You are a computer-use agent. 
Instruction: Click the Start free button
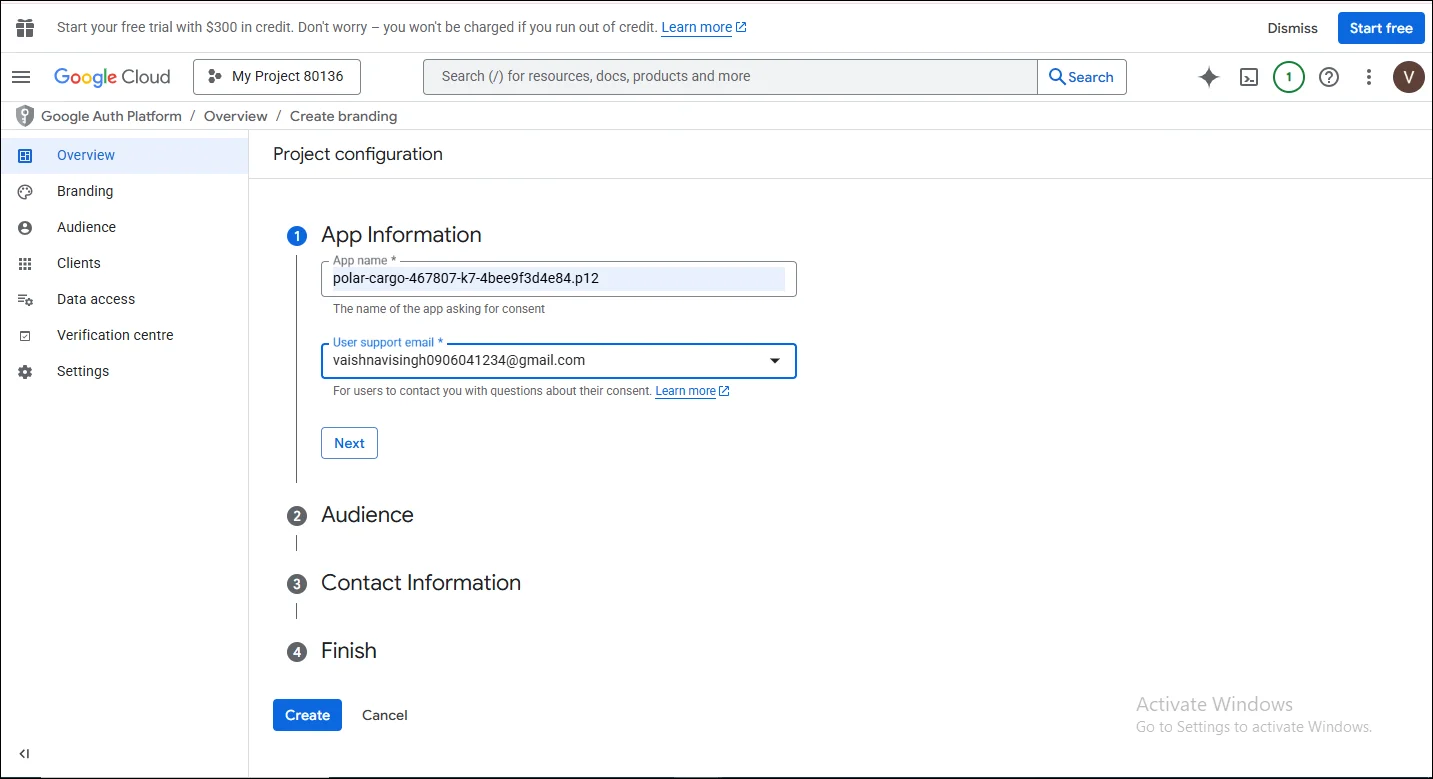point(1381,28)
